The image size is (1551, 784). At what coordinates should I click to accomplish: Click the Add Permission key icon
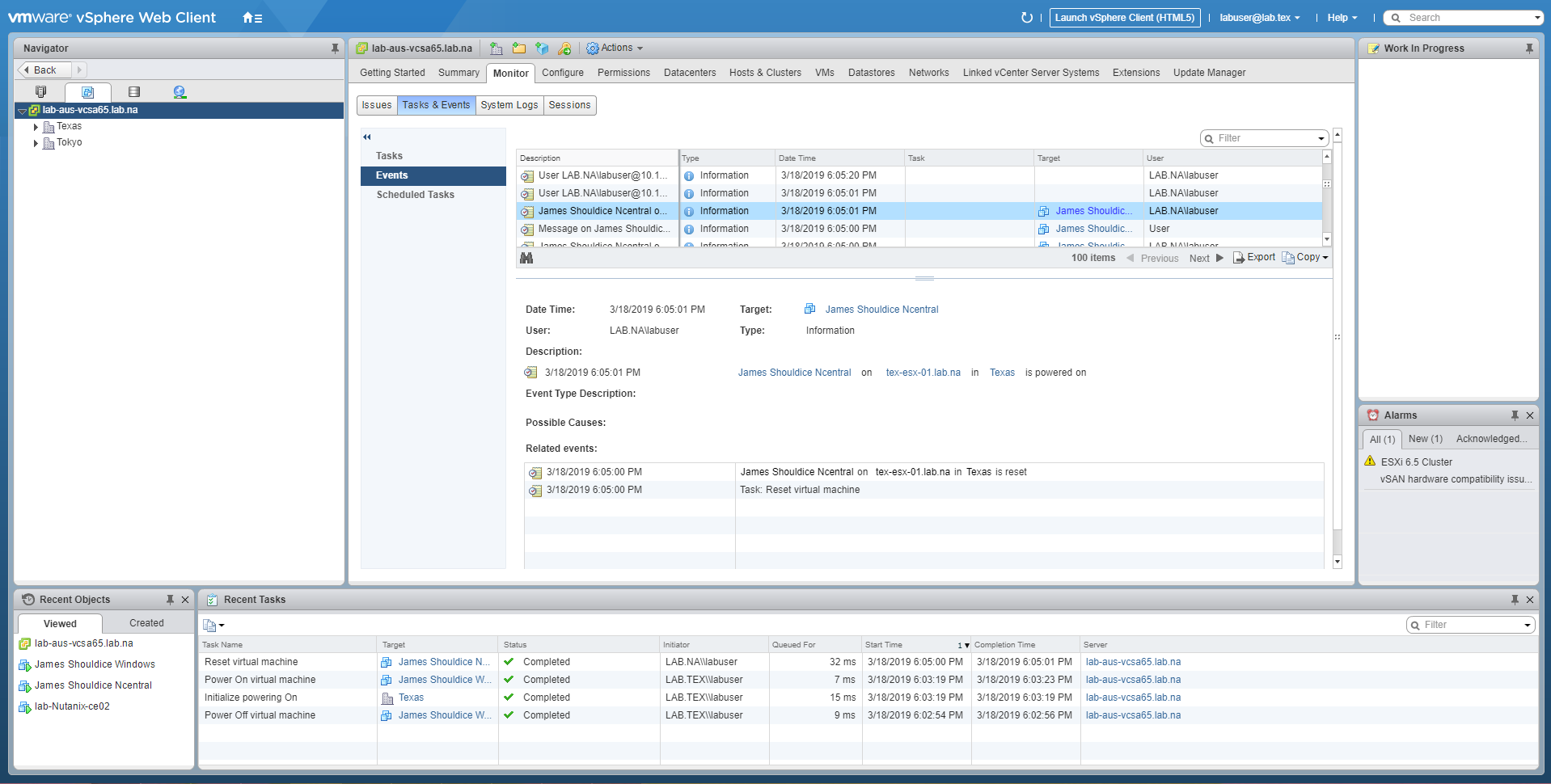pyautogui.click(x=564, y=48)
